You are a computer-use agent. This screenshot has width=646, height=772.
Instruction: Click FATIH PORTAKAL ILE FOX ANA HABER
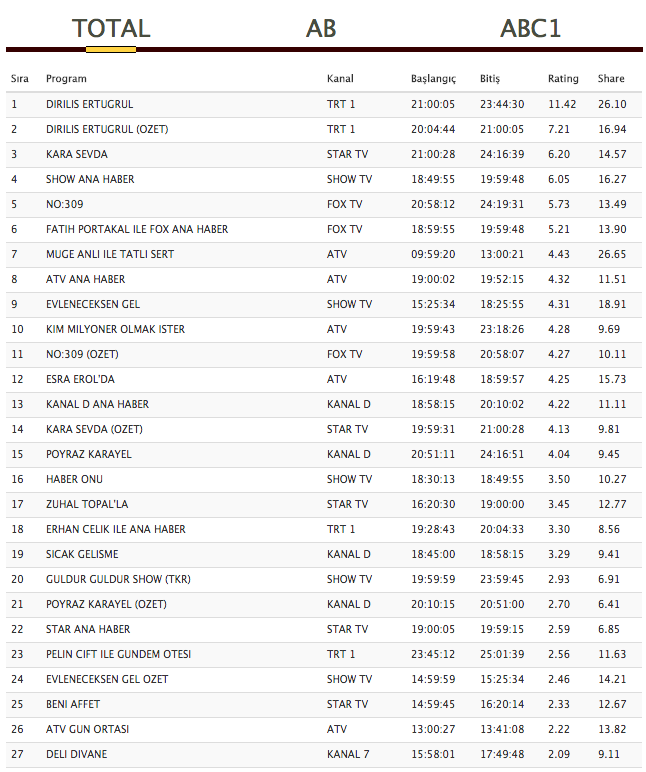coord(137,229)
